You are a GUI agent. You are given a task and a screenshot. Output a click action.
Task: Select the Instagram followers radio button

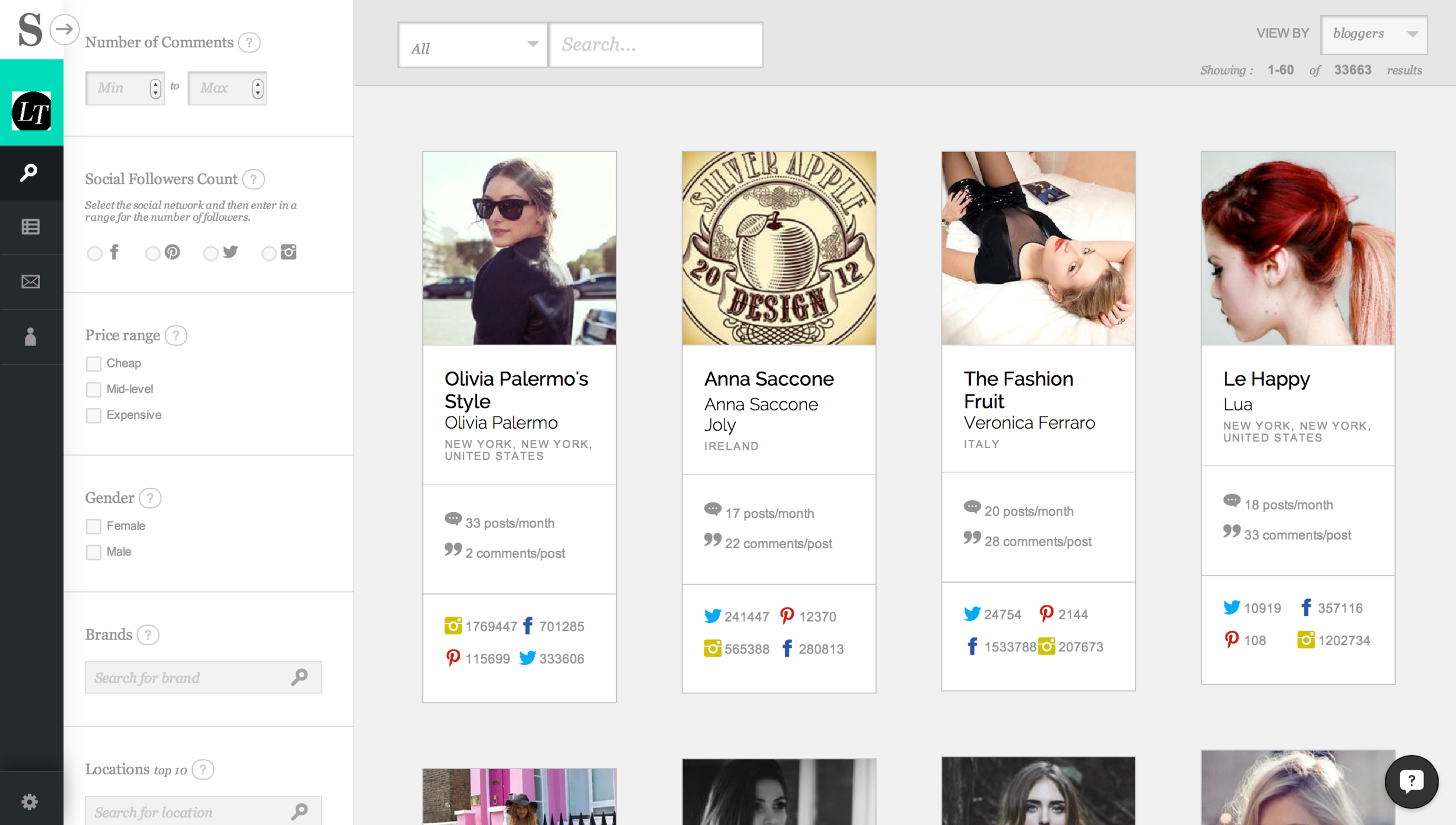268,254
